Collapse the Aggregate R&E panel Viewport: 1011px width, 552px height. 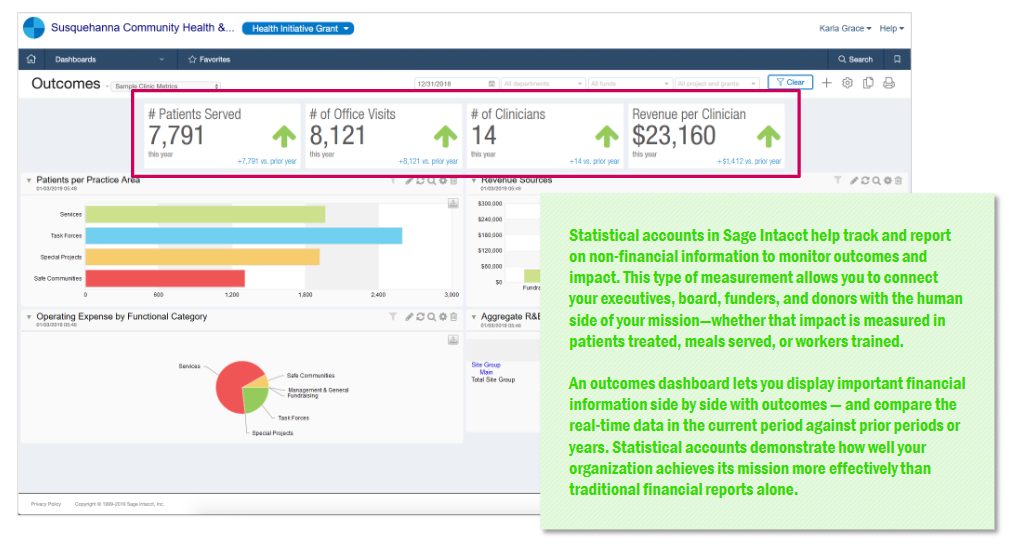point(474,317)
